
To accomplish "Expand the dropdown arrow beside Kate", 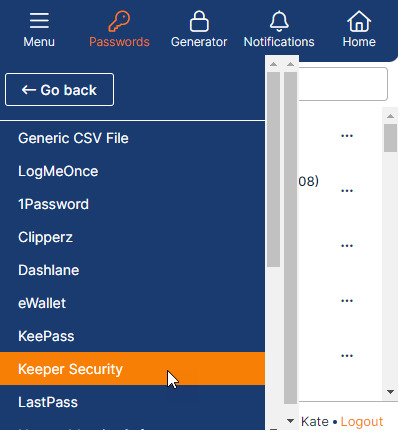I will click(x=290, y=421).
